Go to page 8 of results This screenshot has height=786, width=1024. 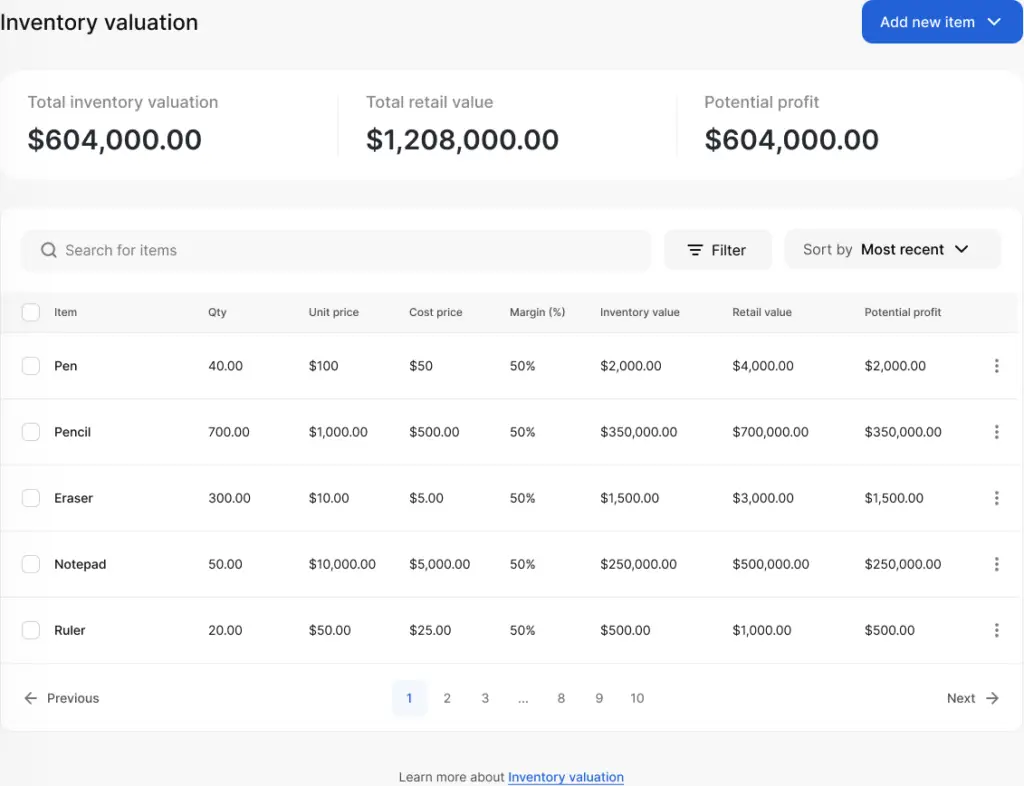(x=561, y=698)
